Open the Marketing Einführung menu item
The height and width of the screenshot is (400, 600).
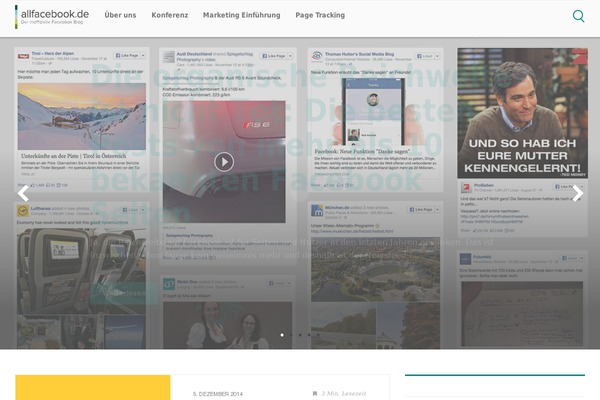[x=241, y=15]
